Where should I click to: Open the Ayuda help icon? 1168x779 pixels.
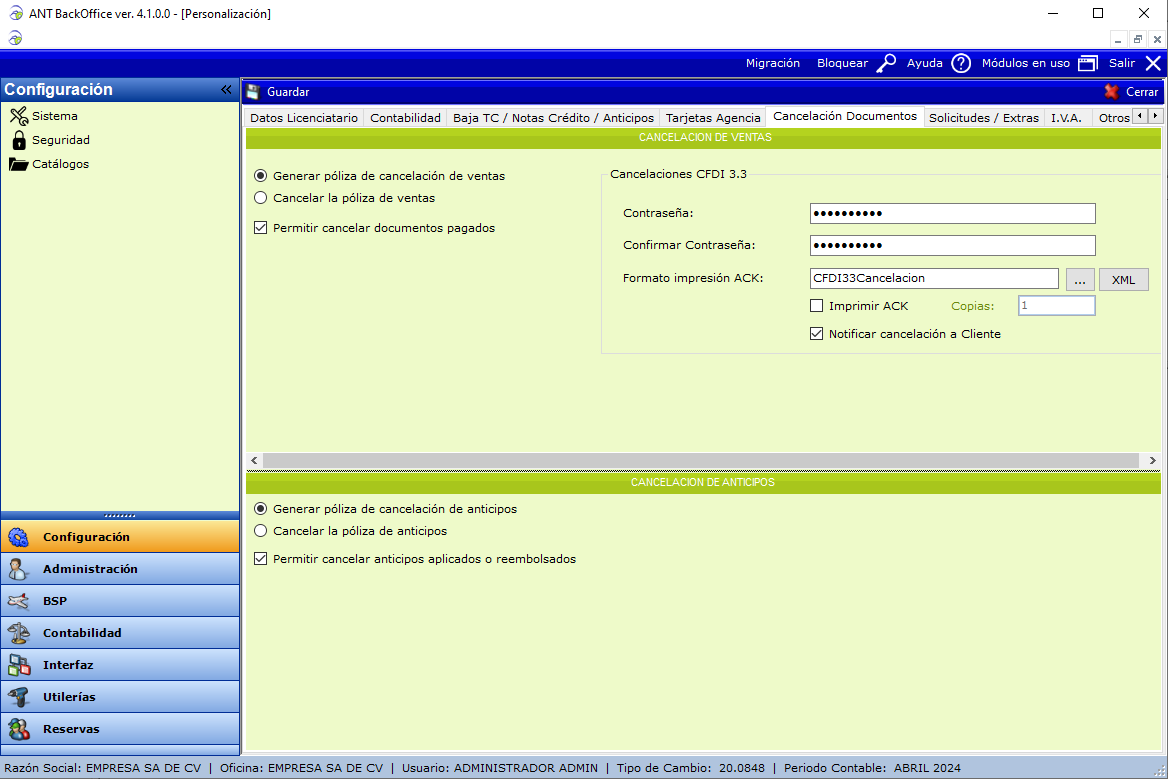point(961,63)
